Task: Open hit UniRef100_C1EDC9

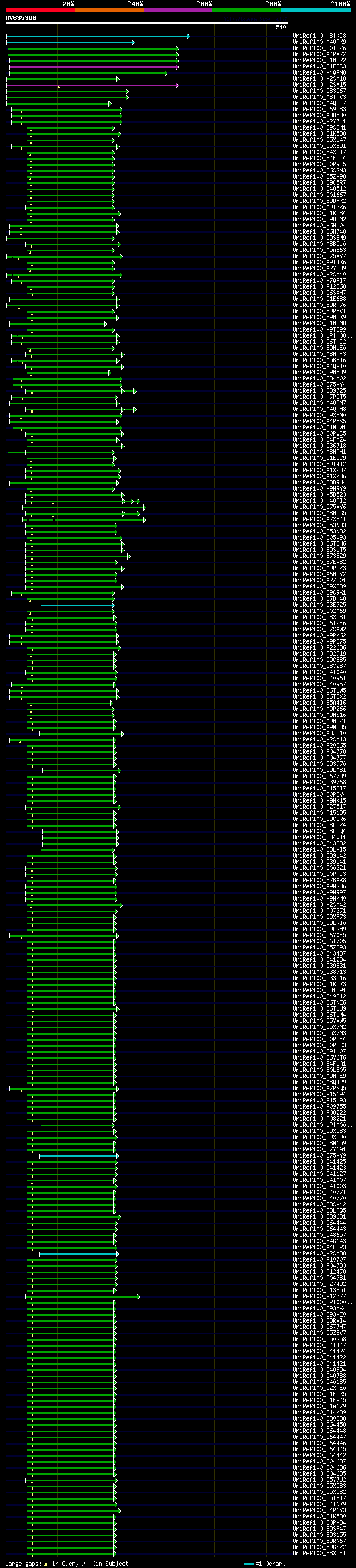Action: [319, 458]
